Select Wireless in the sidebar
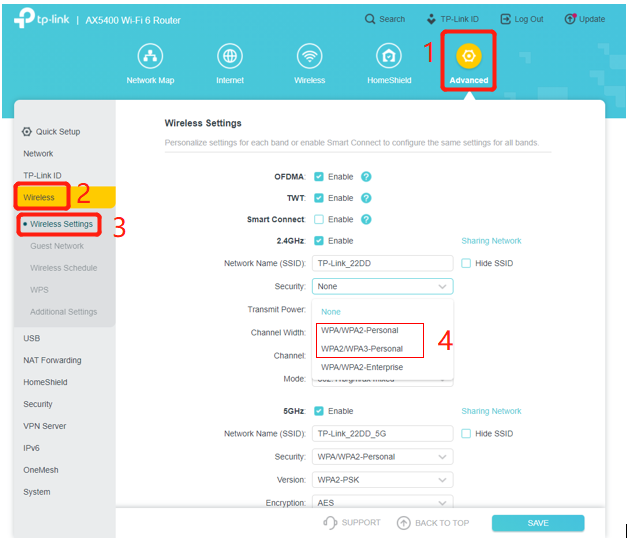 click(x=39, y=197)
